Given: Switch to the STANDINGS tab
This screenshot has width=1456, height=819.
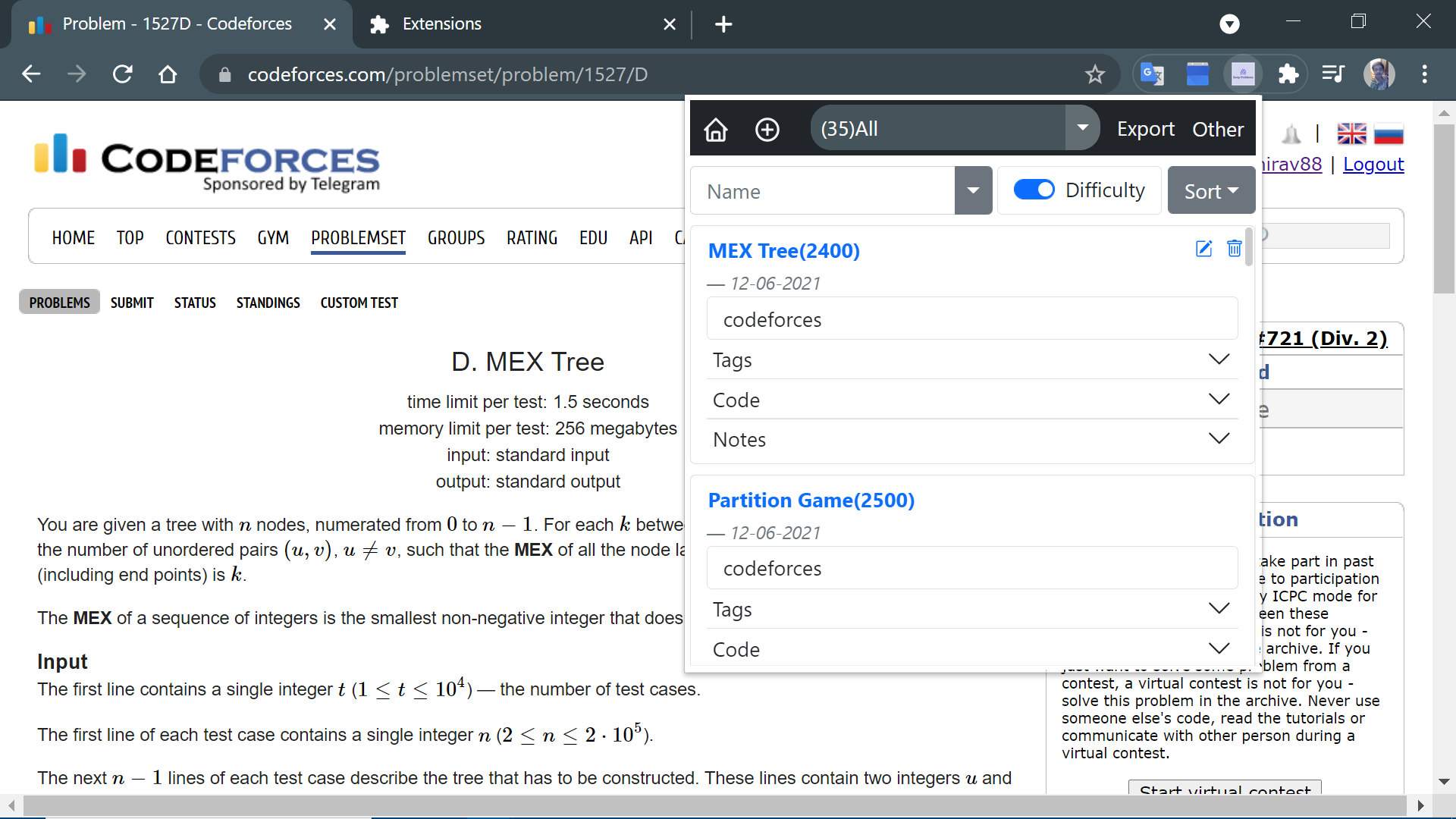Looking at the screenshot, I should (268, 303).
